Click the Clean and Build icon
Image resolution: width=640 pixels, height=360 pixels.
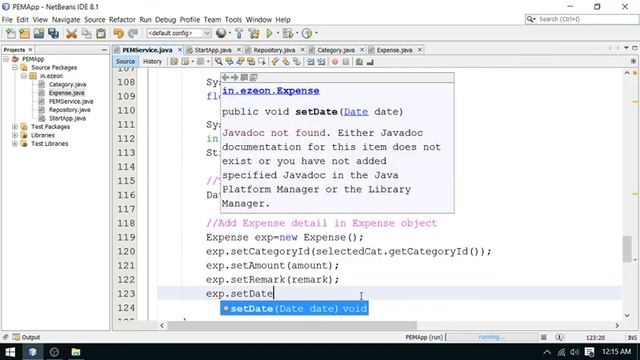pos(254,33)
